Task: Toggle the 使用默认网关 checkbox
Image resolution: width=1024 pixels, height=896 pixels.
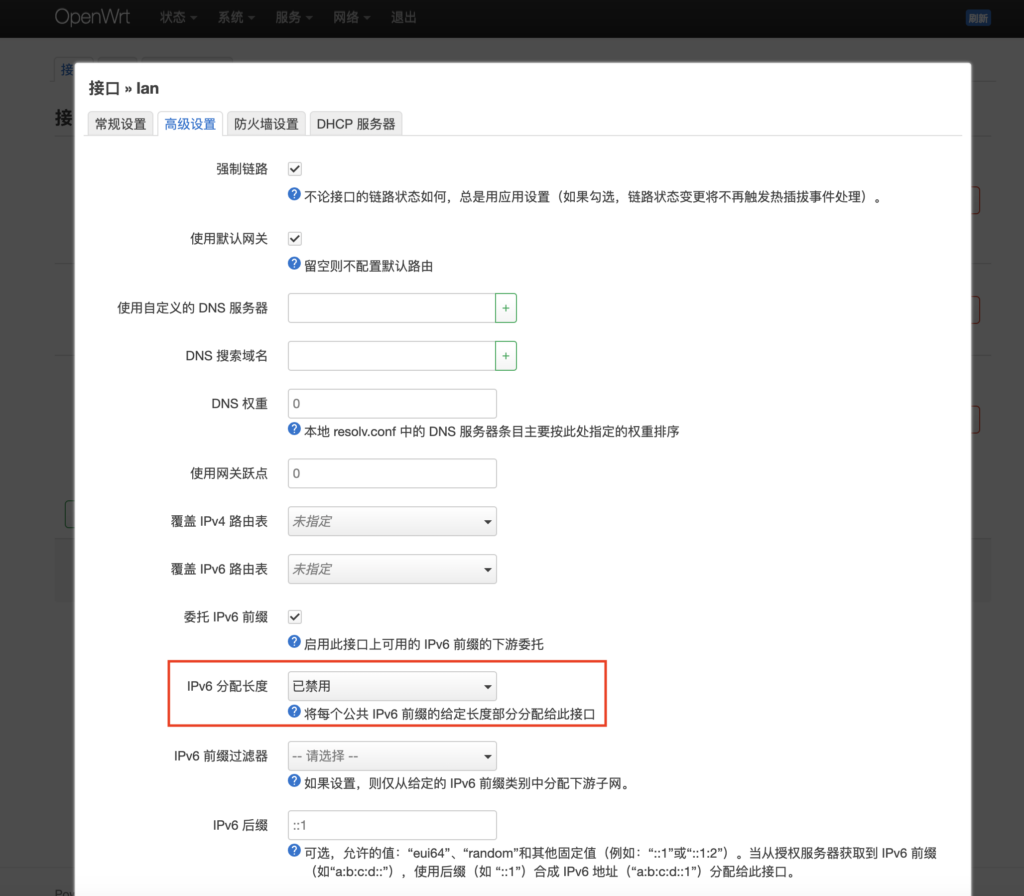Action: 295,238
